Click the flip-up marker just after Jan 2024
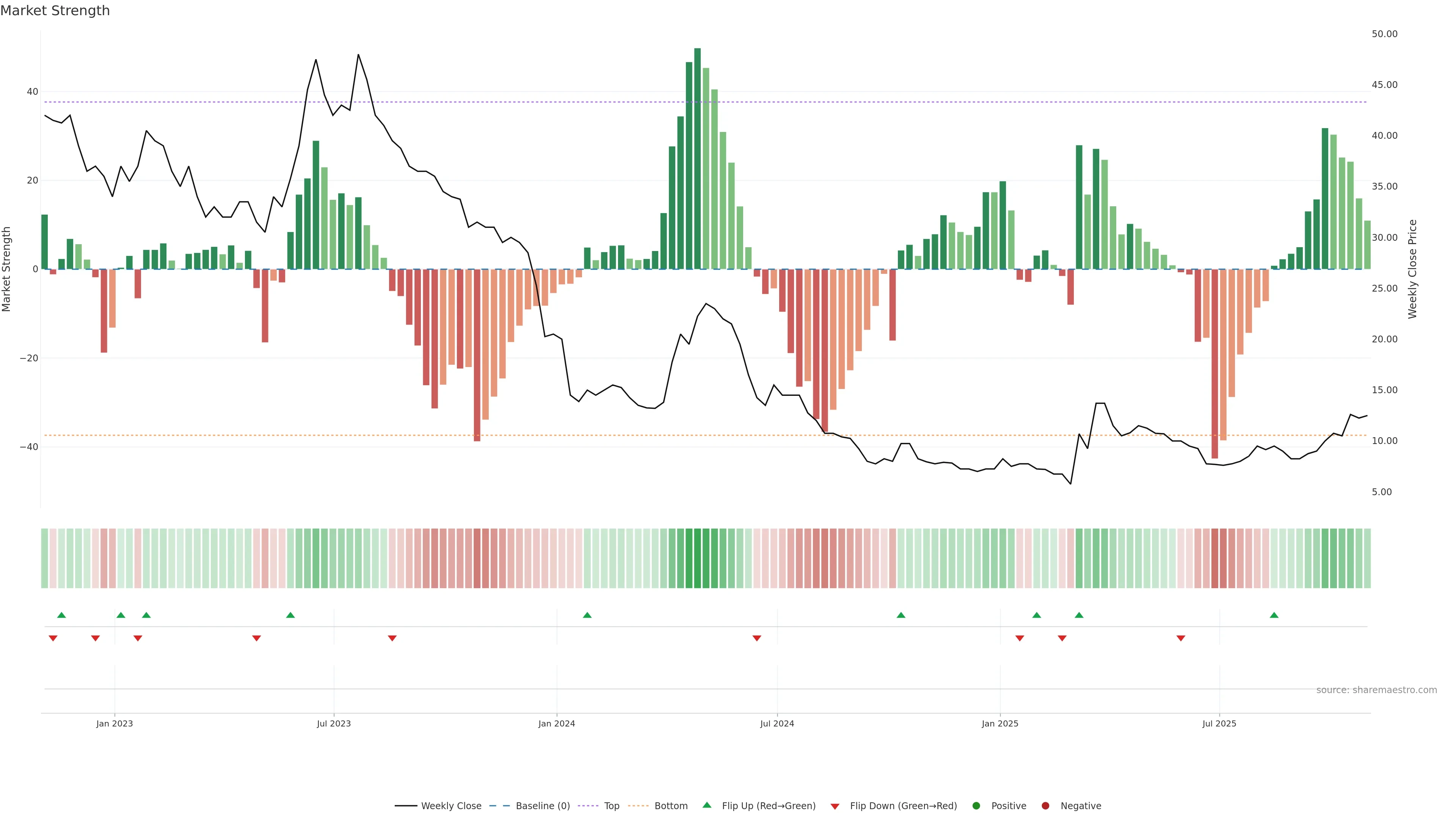The height and width of the screenshot is (819, 1456). click(587, 615)
